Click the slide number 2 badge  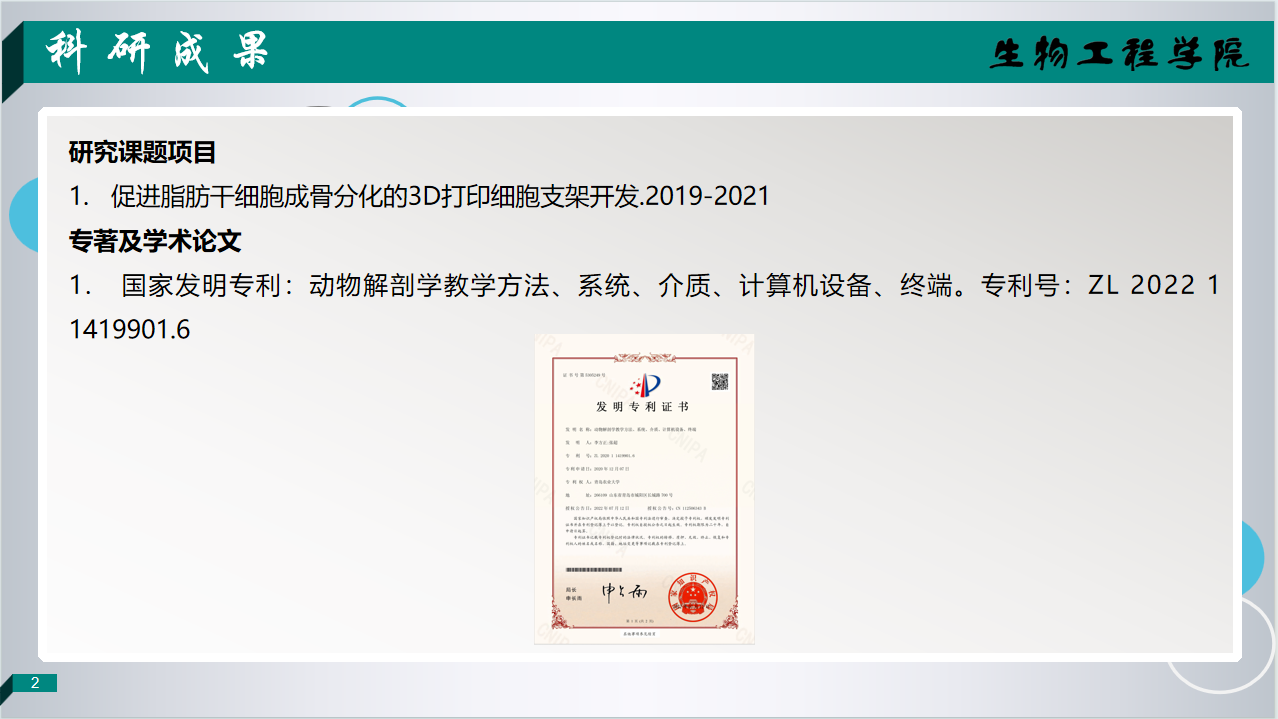35,683
